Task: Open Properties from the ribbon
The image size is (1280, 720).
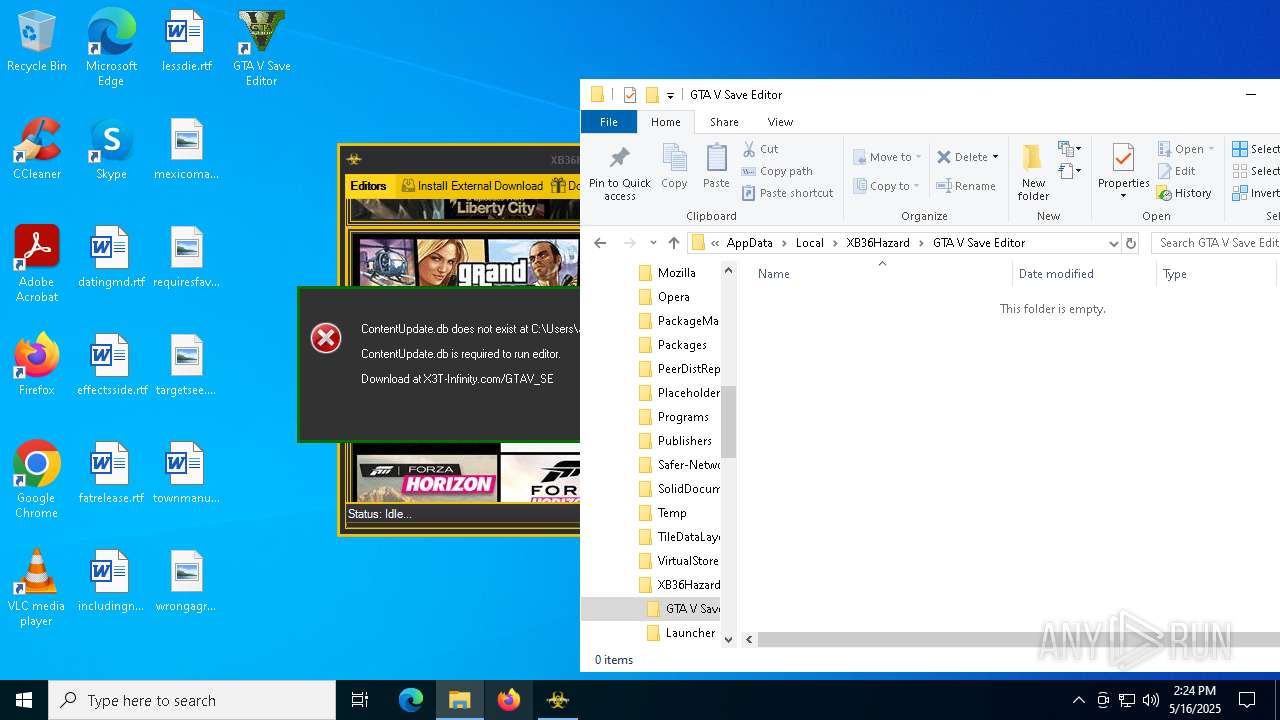Action: (x=1123, y=172)
